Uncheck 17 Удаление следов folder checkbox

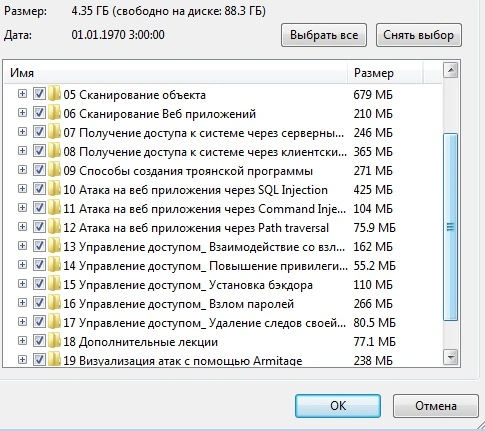coord(39,322)
